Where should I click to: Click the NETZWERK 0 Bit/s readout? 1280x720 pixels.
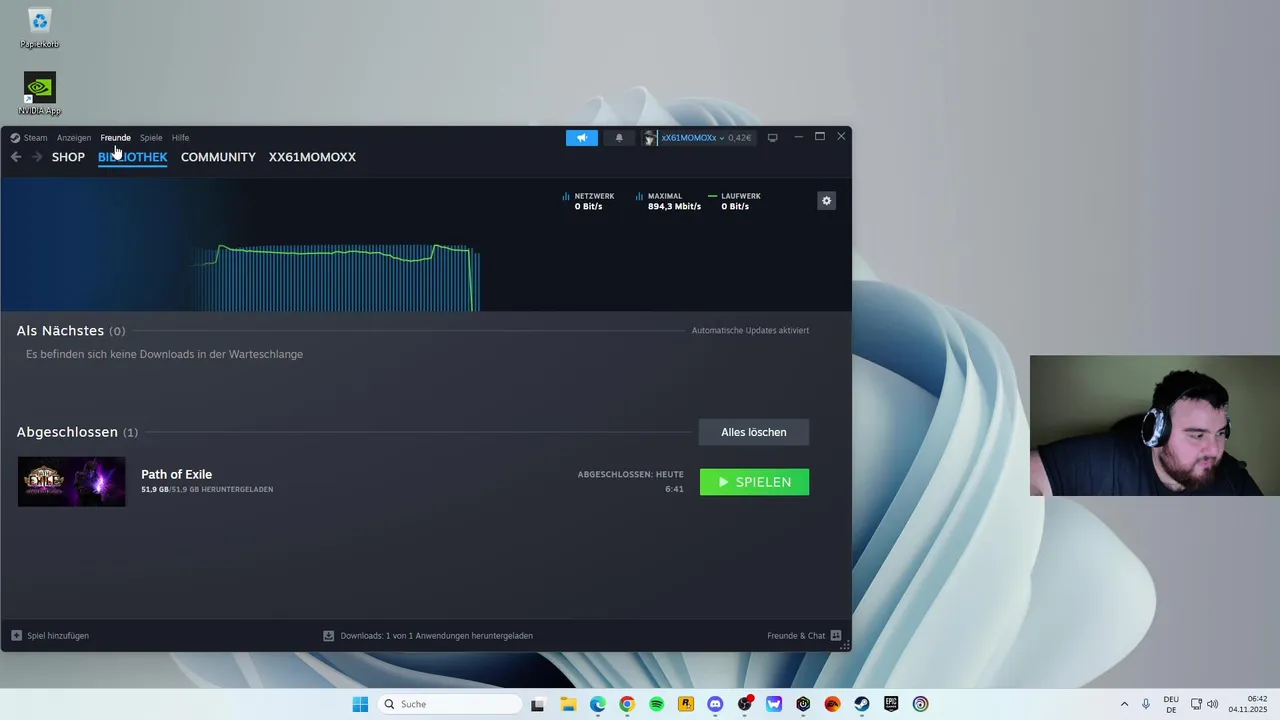point(588,201)
